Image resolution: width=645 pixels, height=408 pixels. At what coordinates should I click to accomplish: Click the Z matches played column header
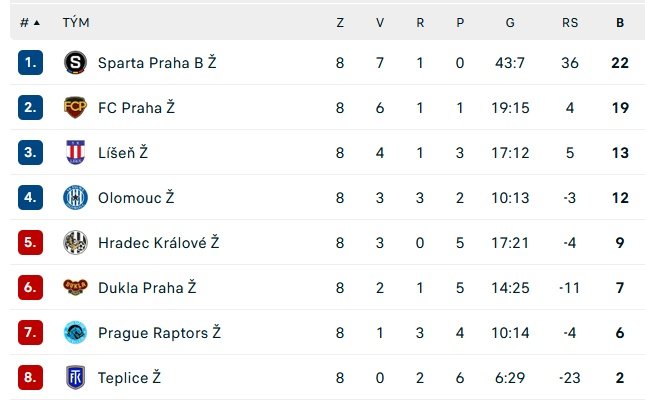click(340, 22)
